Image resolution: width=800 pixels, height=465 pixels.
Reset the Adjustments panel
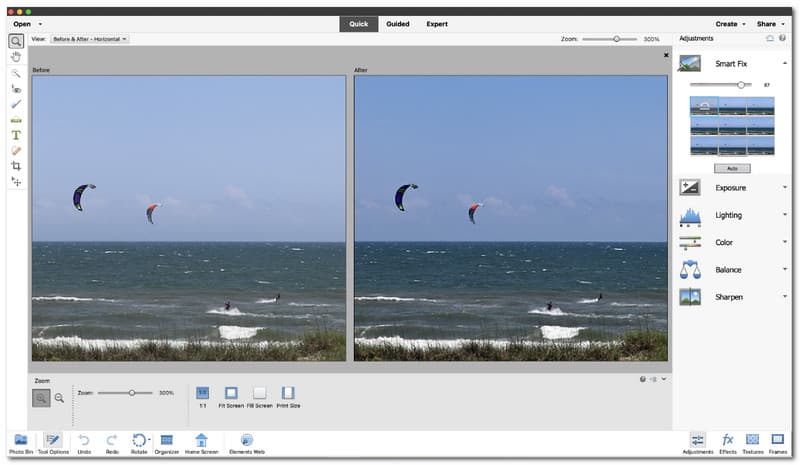(x=770, y=39)
